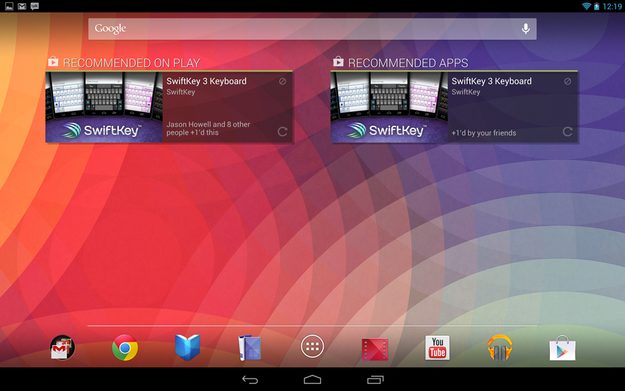Open the all apps drawer

(312, 347)
